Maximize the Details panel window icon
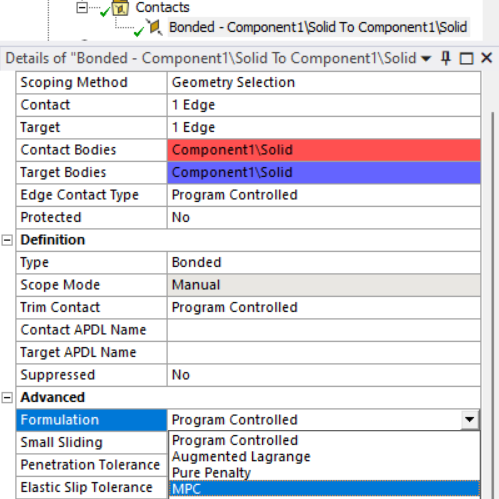Viewport: 499px width, 499px height. point(466,59)
